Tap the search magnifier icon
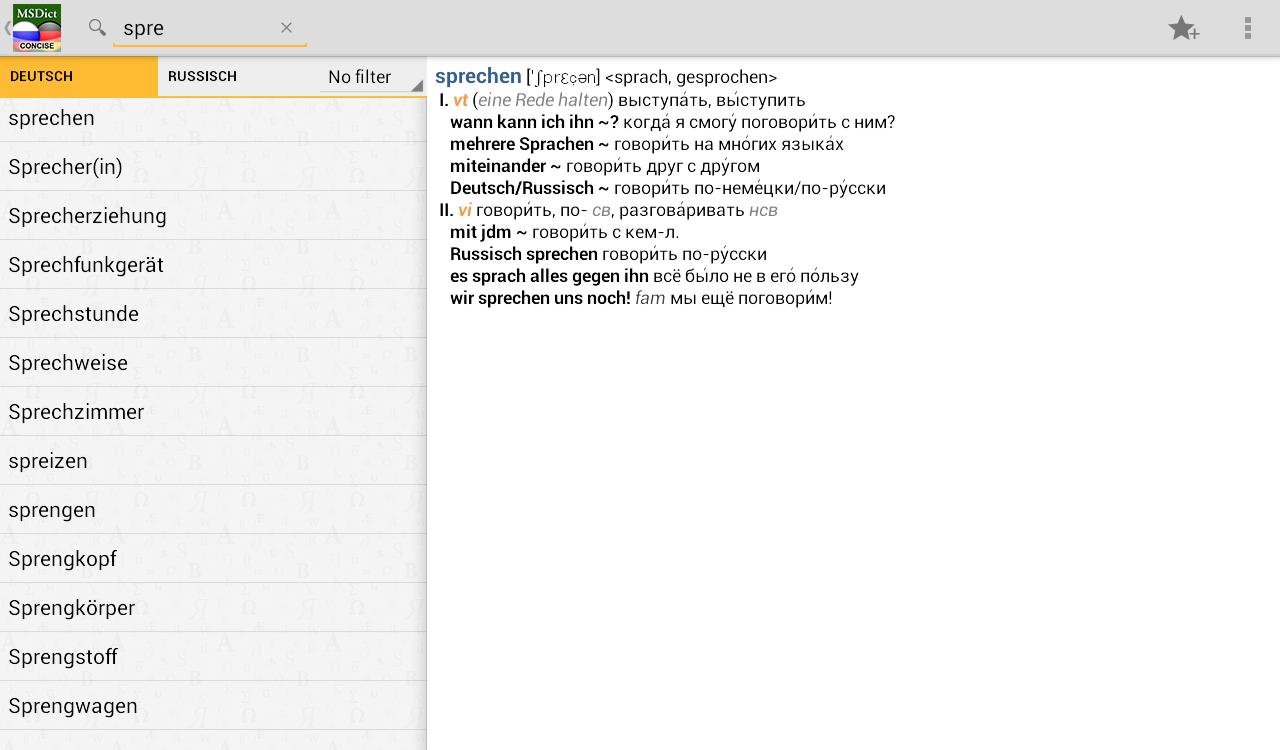This screenshot has width=1280, height=750. click(97, 27)
